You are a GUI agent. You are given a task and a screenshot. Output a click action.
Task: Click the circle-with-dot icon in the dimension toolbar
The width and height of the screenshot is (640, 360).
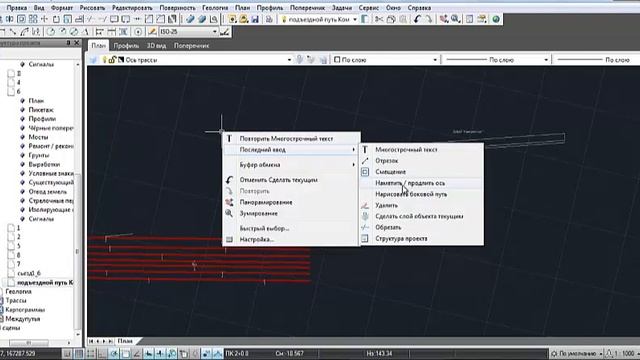(x=138, y=32)
